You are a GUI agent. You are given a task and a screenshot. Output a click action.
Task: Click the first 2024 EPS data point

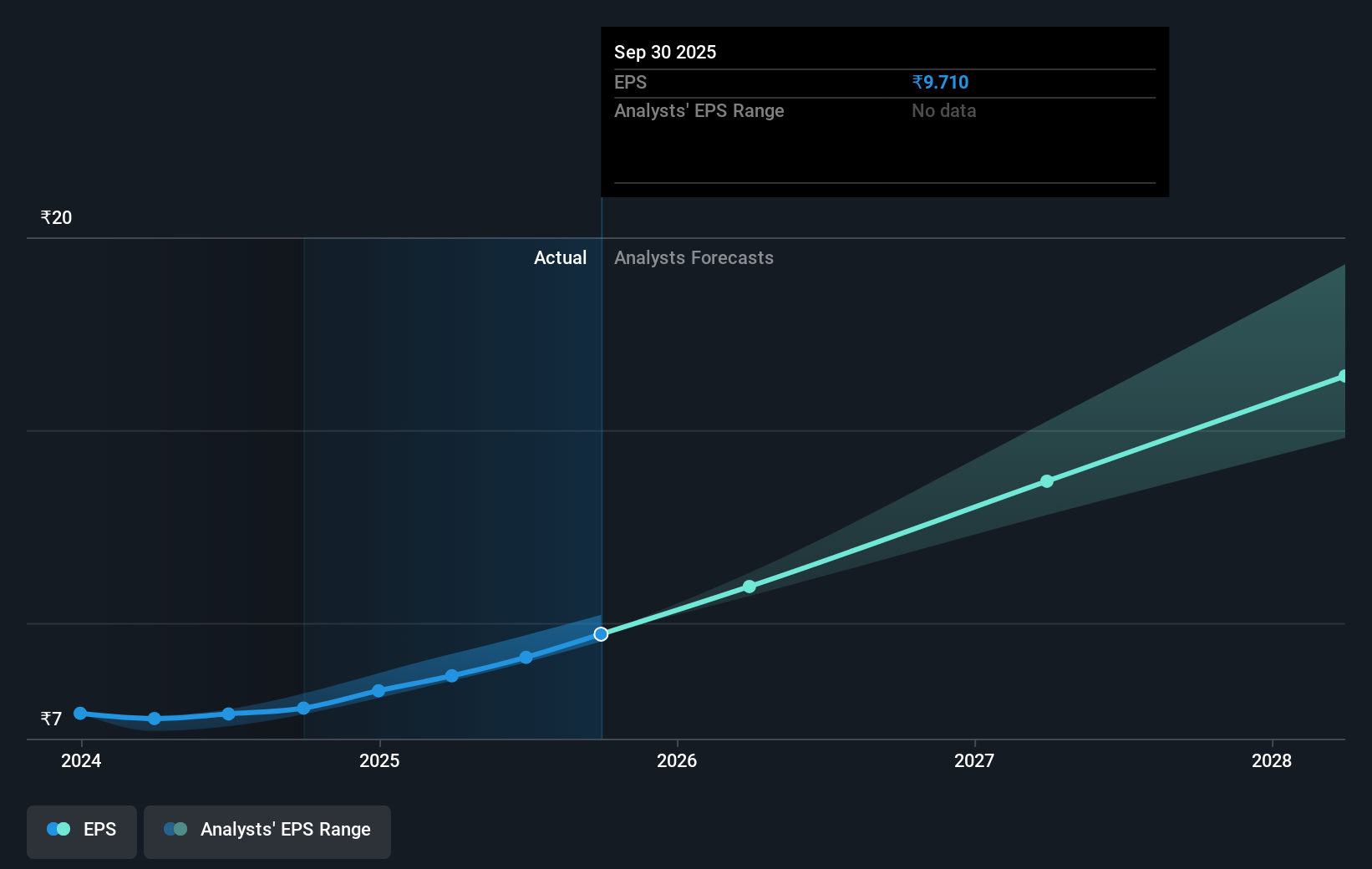tap(79, 713)
